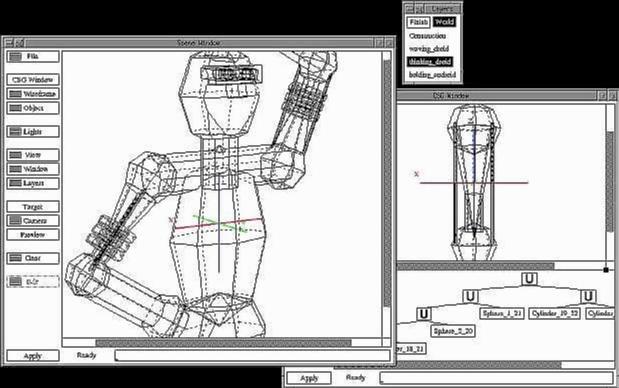Open the Edit menu at sidebar bottom

(33, 281)
